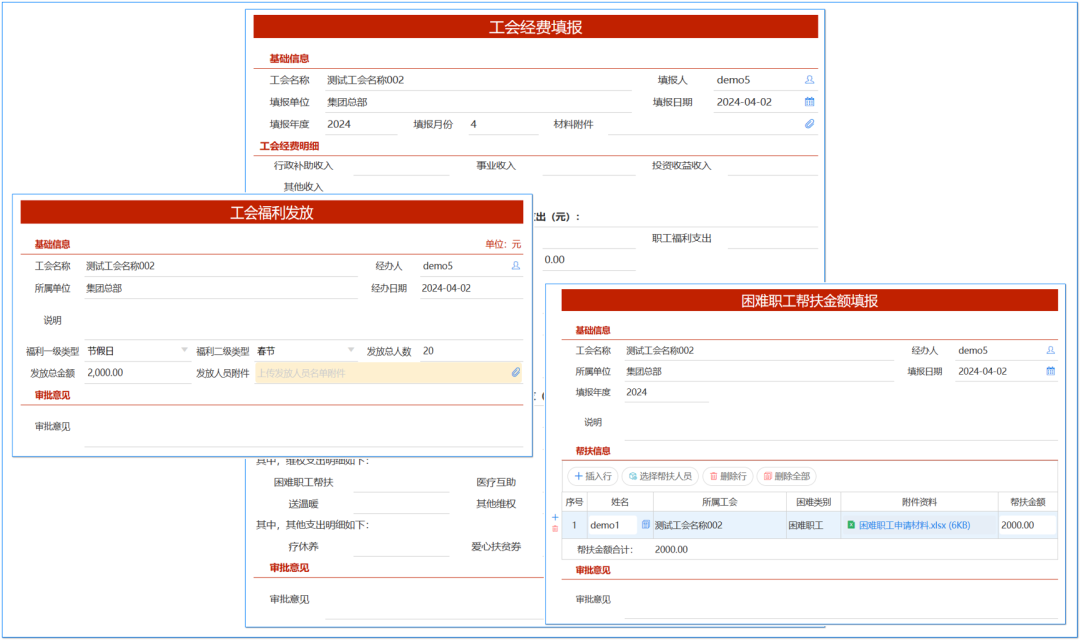Click the 审批意见 field in 工会福利发放
1080x640 pixels.
pyautogui.click(x=304, y=426)
